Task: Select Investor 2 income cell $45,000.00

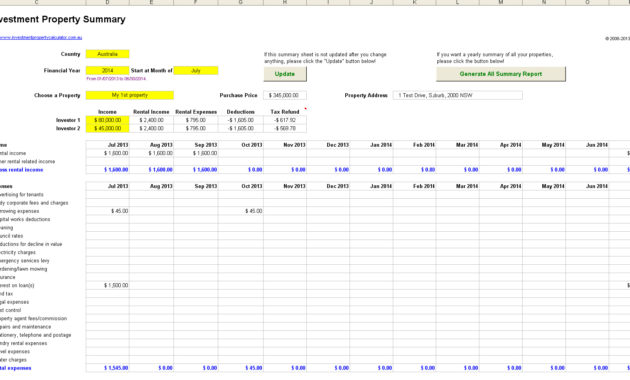Action: [x=107, y=129]
